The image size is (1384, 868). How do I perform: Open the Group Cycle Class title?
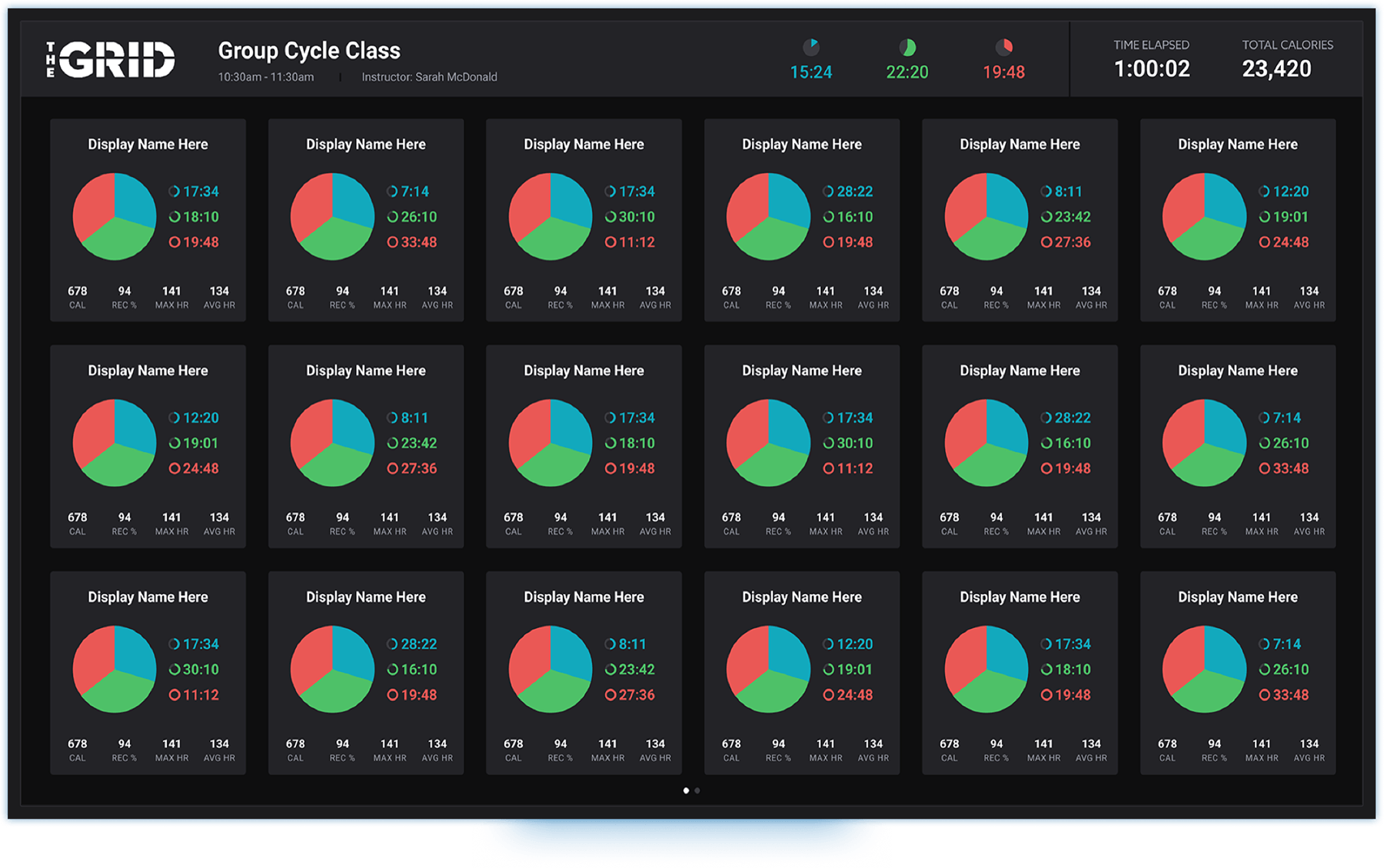point(309,51)
